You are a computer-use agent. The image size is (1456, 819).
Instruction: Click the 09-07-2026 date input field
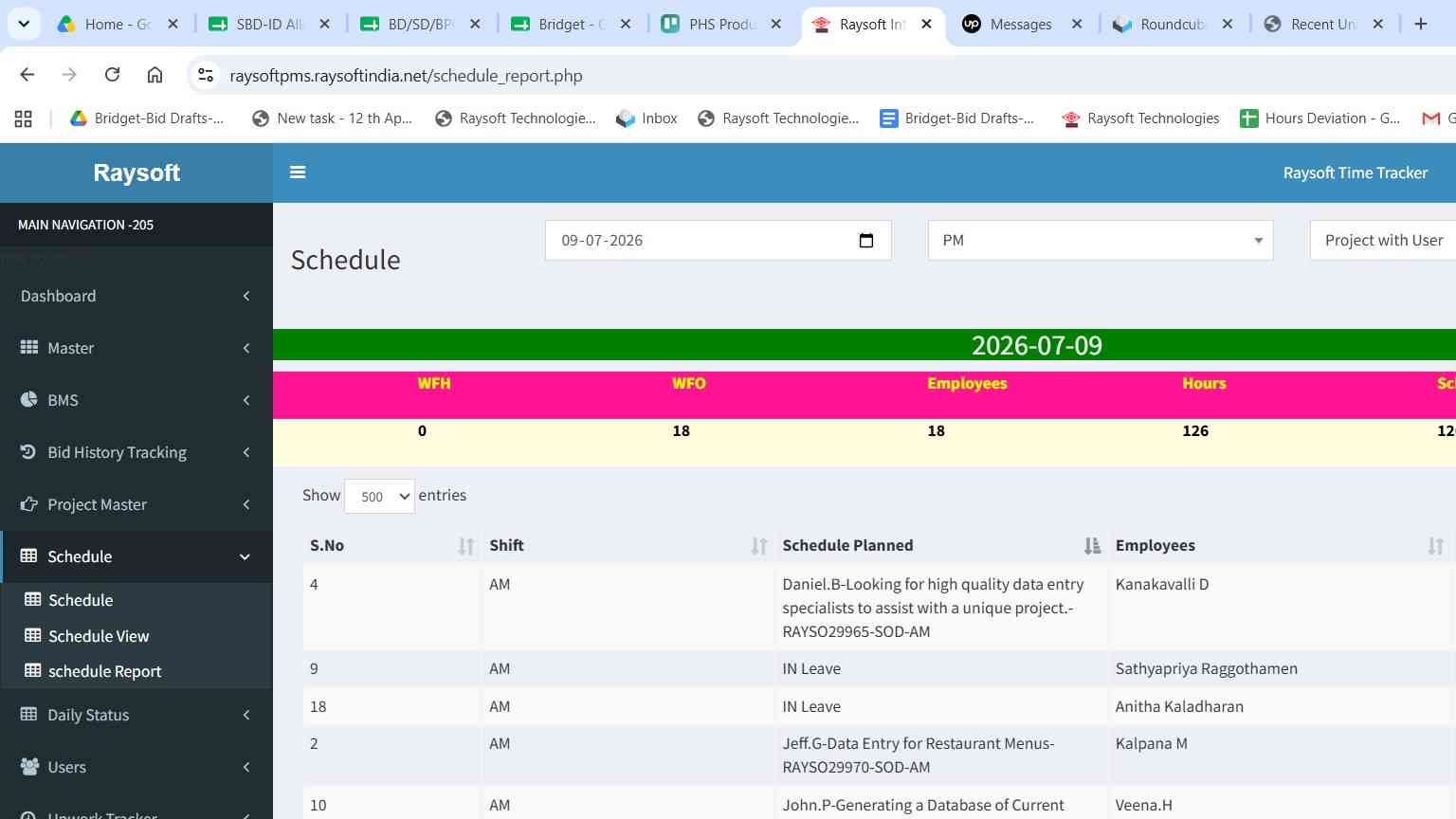[x=718, y=241]
